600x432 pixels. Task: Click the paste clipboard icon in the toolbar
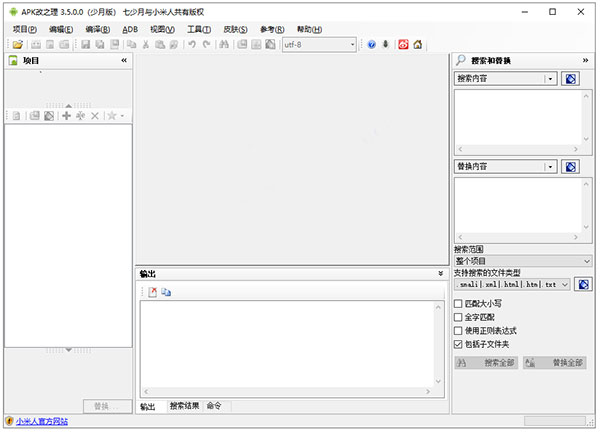tap(160, 44)
